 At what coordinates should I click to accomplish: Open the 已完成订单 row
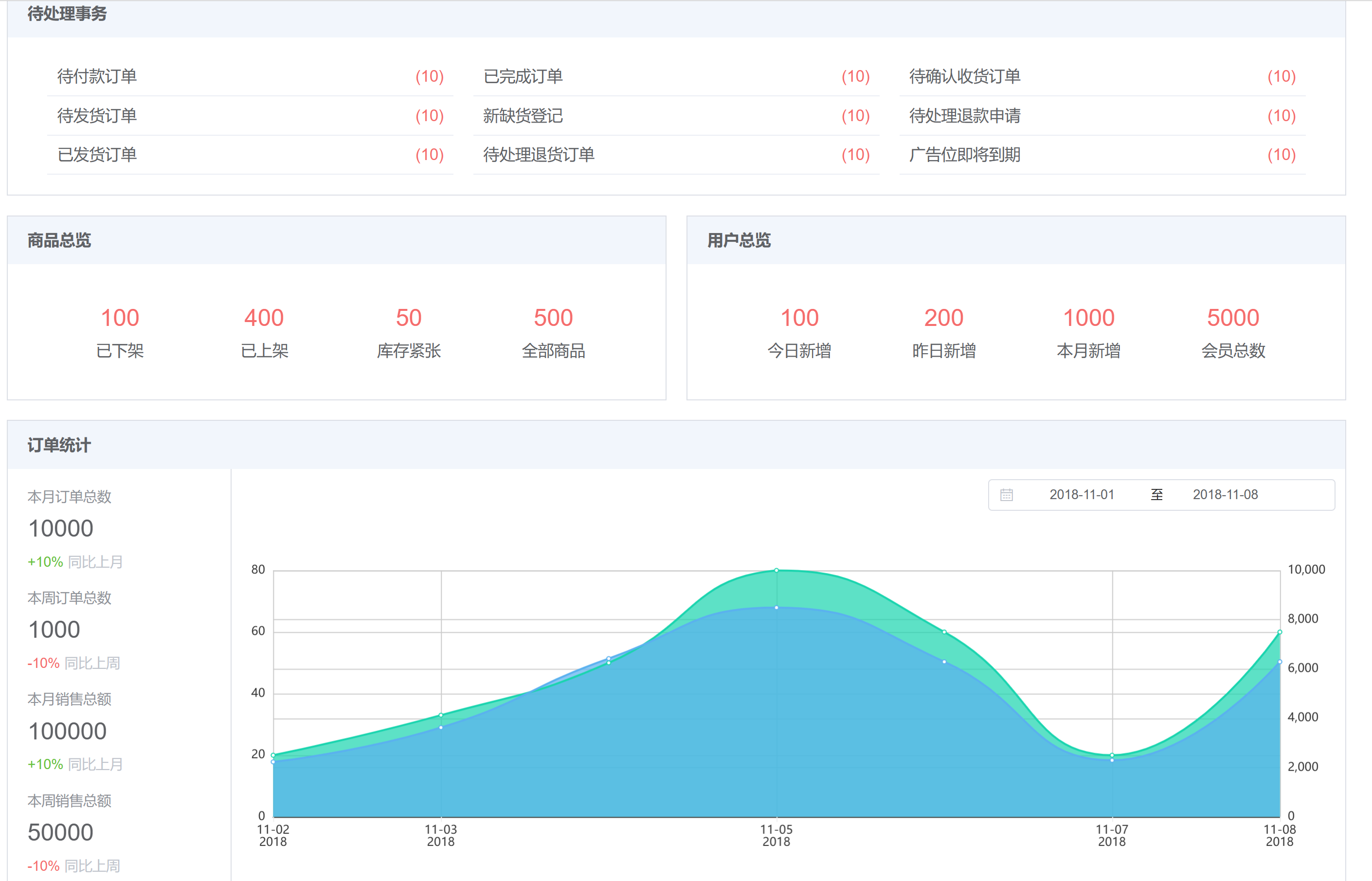coord(676,77)
